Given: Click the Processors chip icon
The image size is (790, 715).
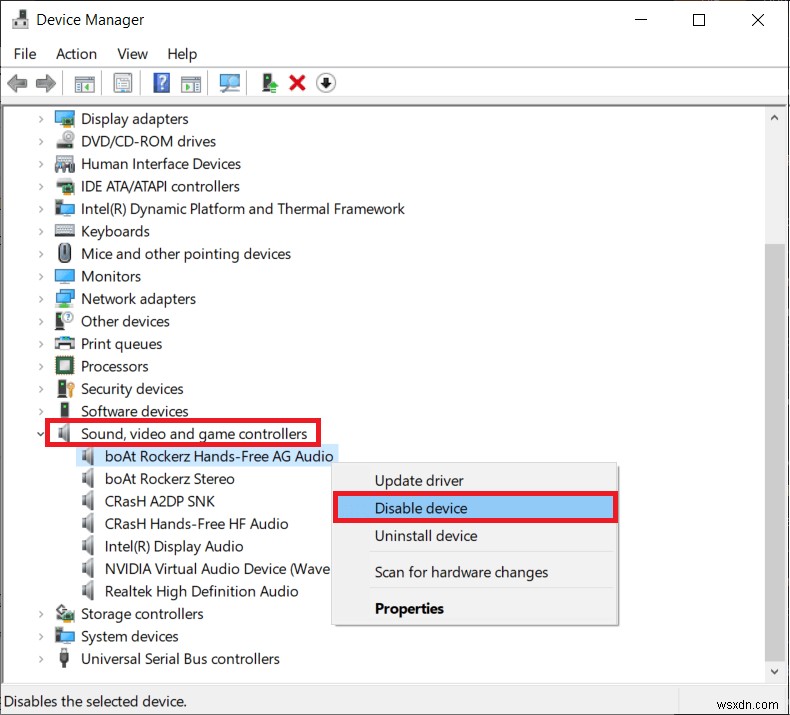Looking at the screenshot, I should pos(64,366).
